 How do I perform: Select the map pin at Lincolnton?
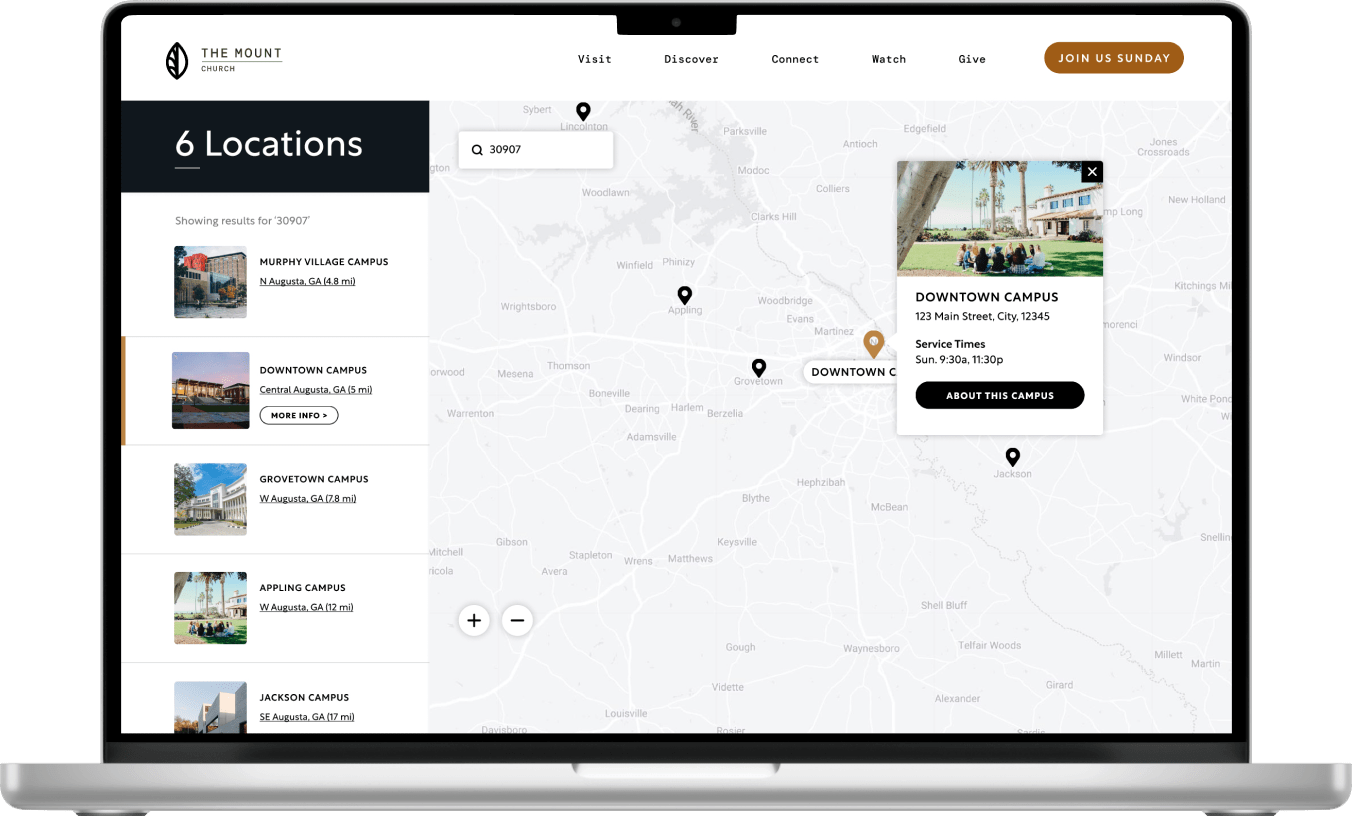tap(583, 111)
